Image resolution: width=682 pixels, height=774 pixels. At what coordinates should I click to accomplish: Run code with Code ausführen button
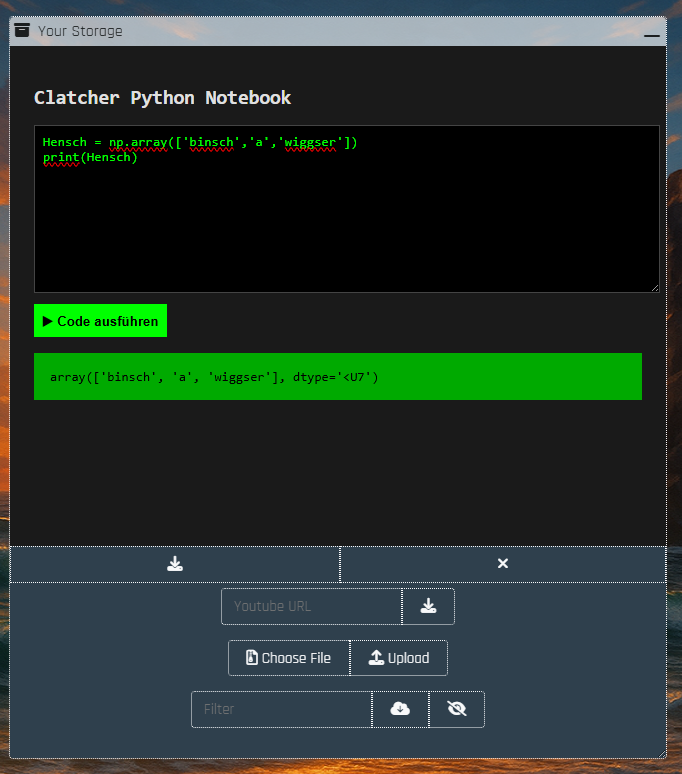point(100,321)
